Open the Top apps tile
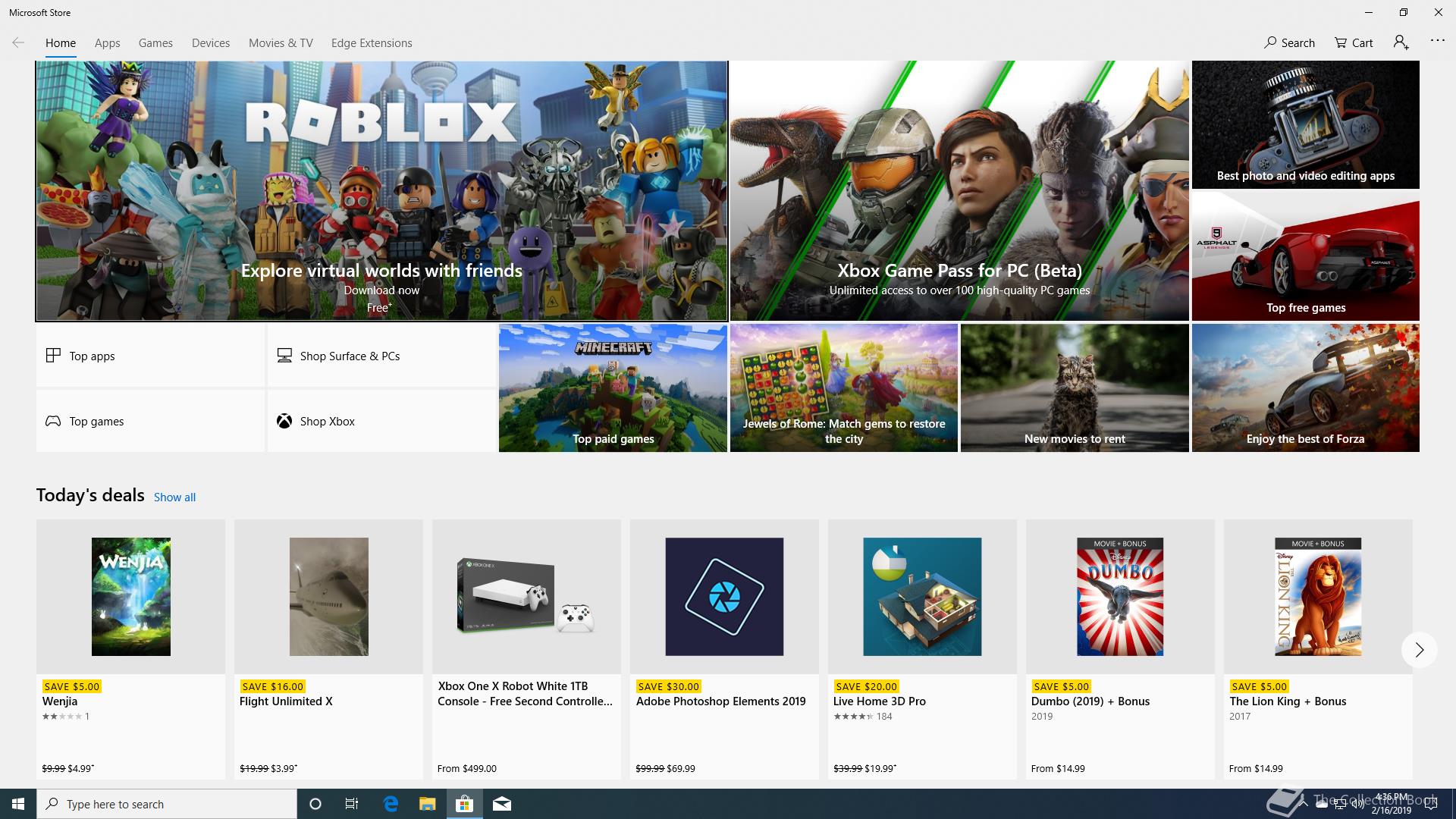The width and height of the screenshot is (1456, 819). coord(150,356)
